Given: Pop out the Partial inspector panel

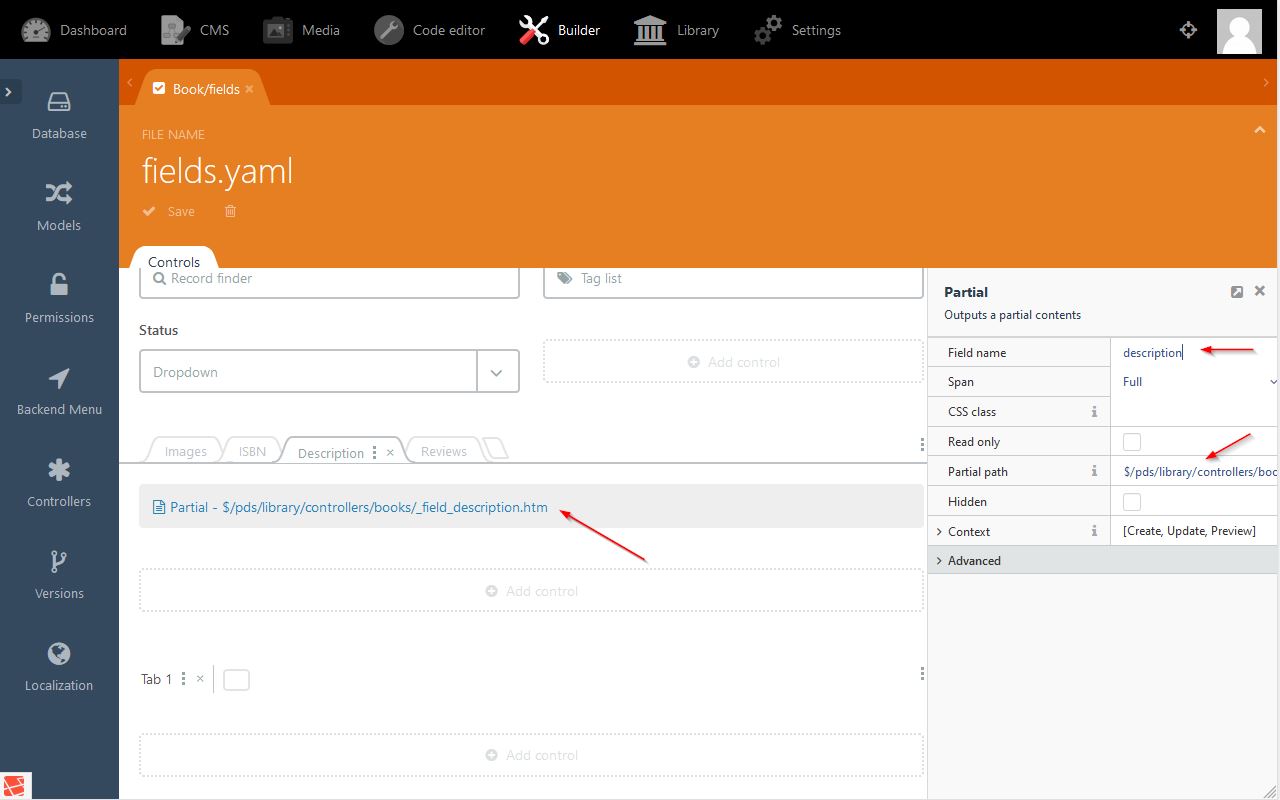Looking at the screenshot, I should tap(1237, 292).
